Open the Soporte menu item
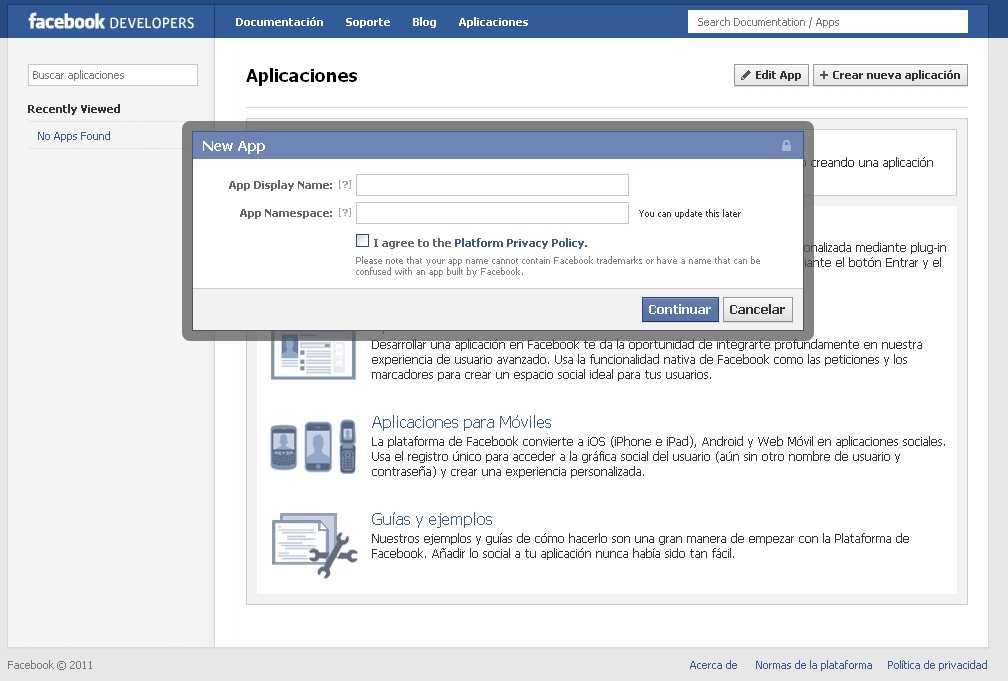Viewport: 1008px width, 681px height. [x=368, y=22]
